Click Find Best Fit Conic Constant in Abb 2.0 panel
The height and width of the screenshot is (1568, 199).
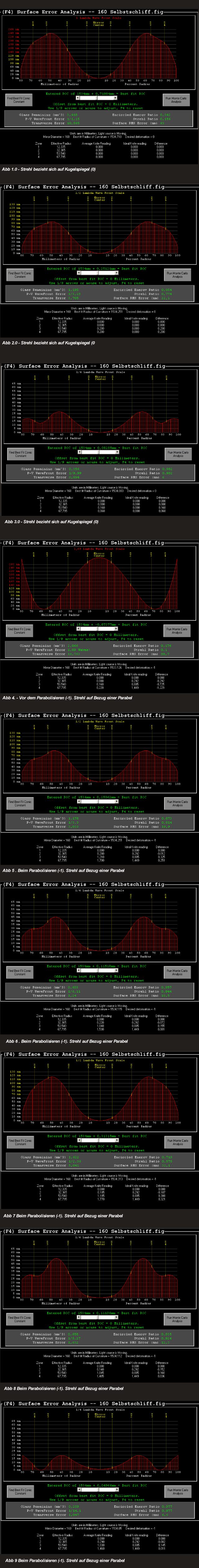click(x=20, y=274)
